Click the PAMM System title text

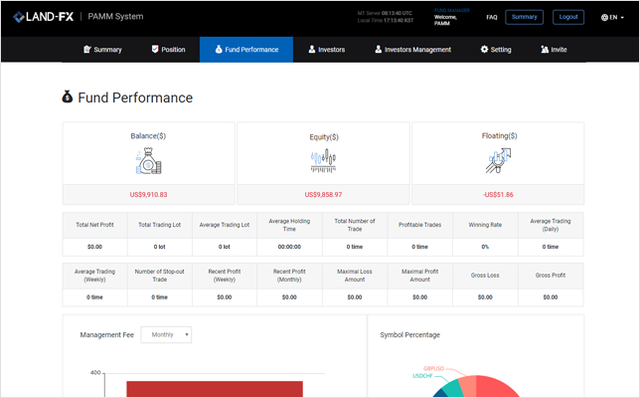coord(116,16)
